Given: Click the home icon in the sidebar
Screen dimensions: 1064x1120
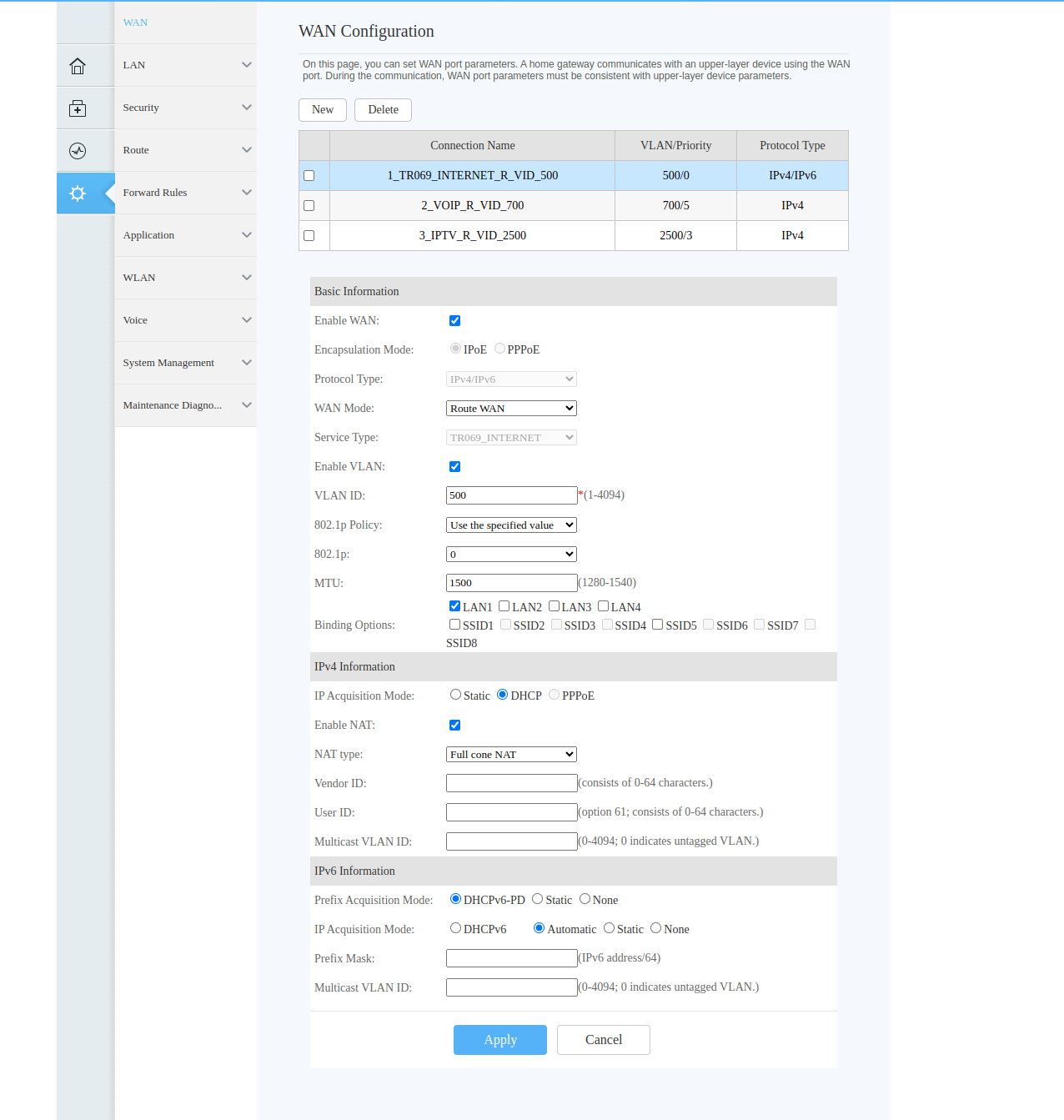Looking at the screenshot, I should [x=78, y=66].
